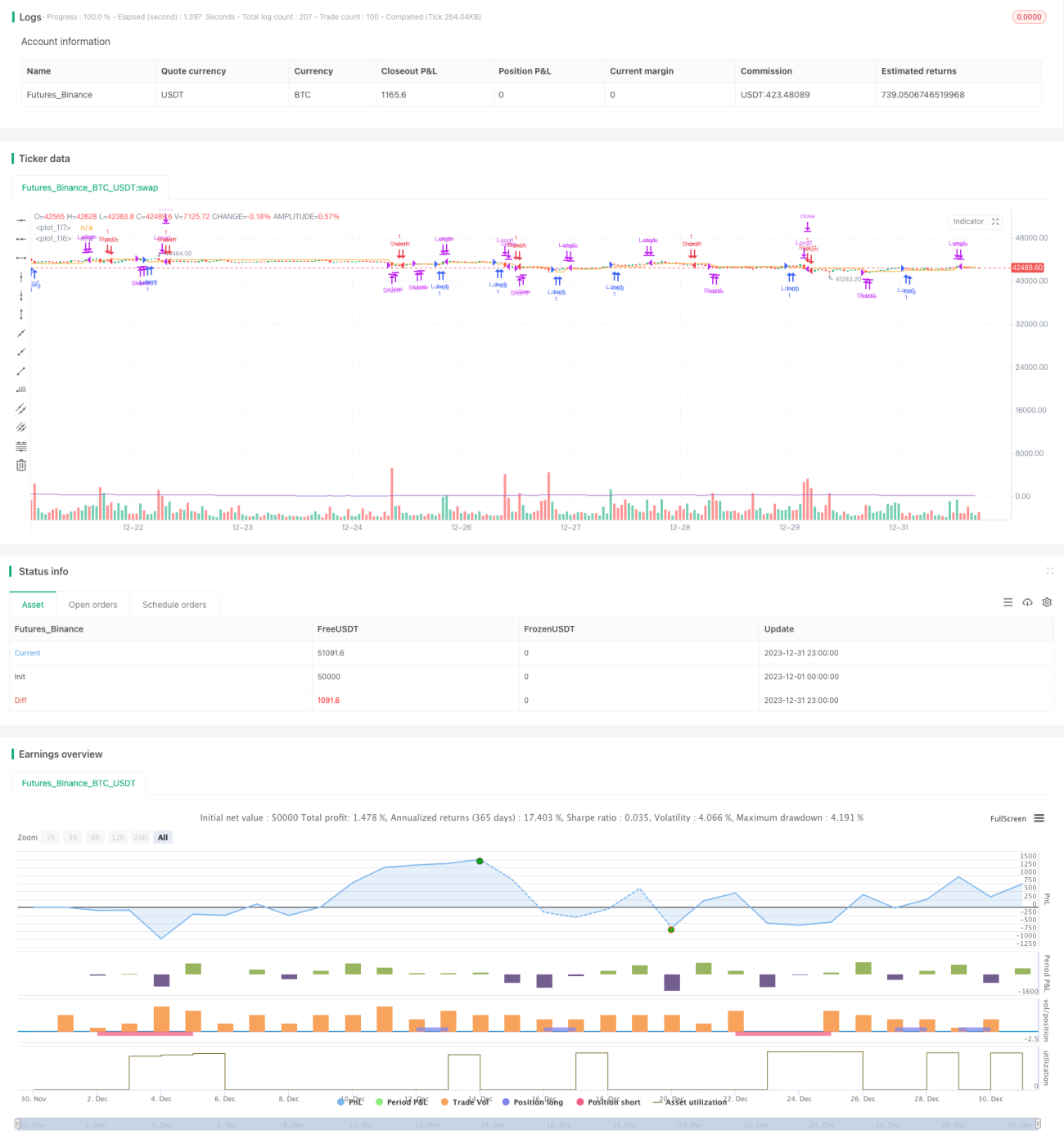Open the gear settings in Status info
This screenshot has height=1148, width=1064.
tap(1047, 602)
